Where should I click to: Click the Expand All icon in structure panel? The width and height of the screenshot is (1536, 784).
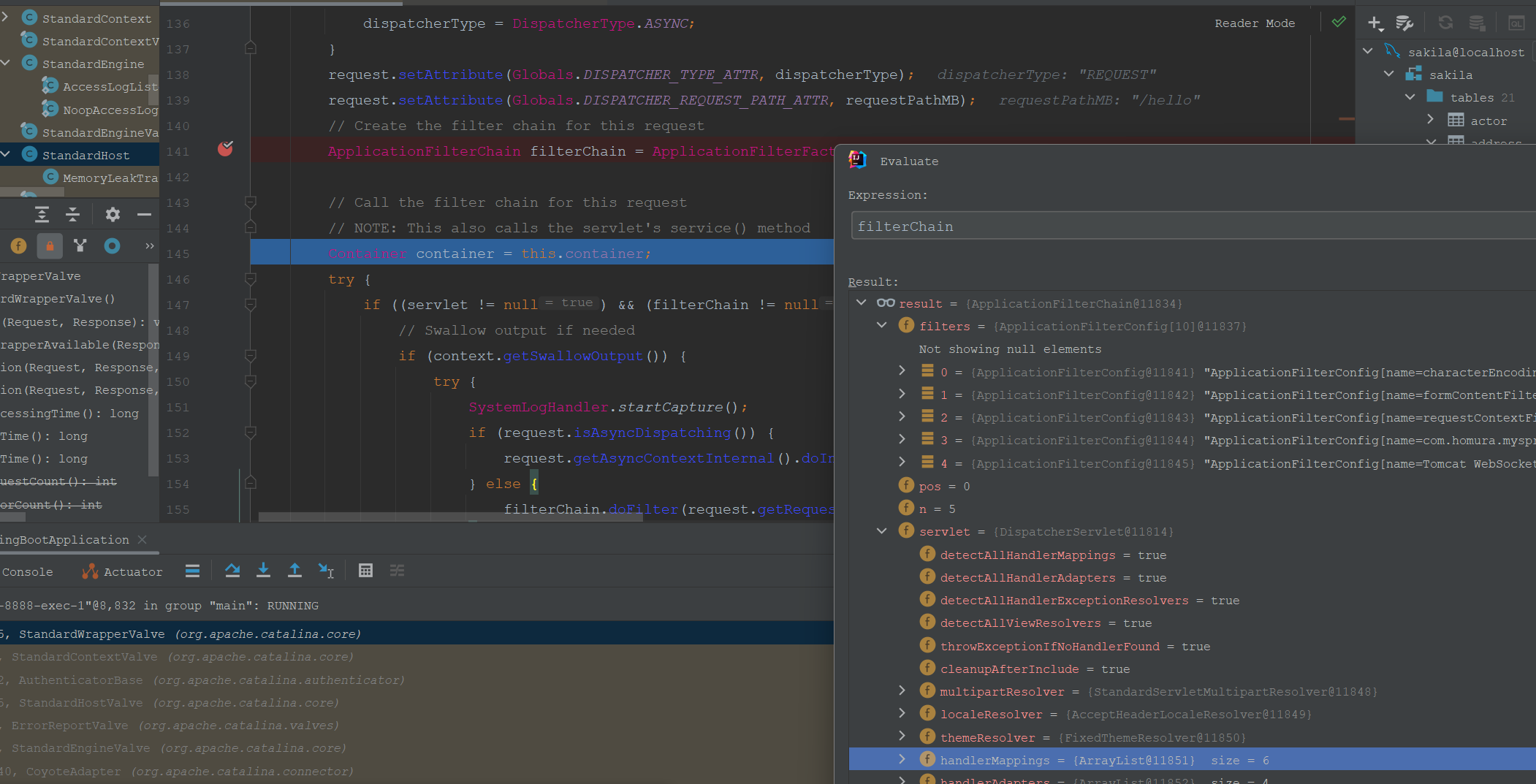tap(42, 214)
